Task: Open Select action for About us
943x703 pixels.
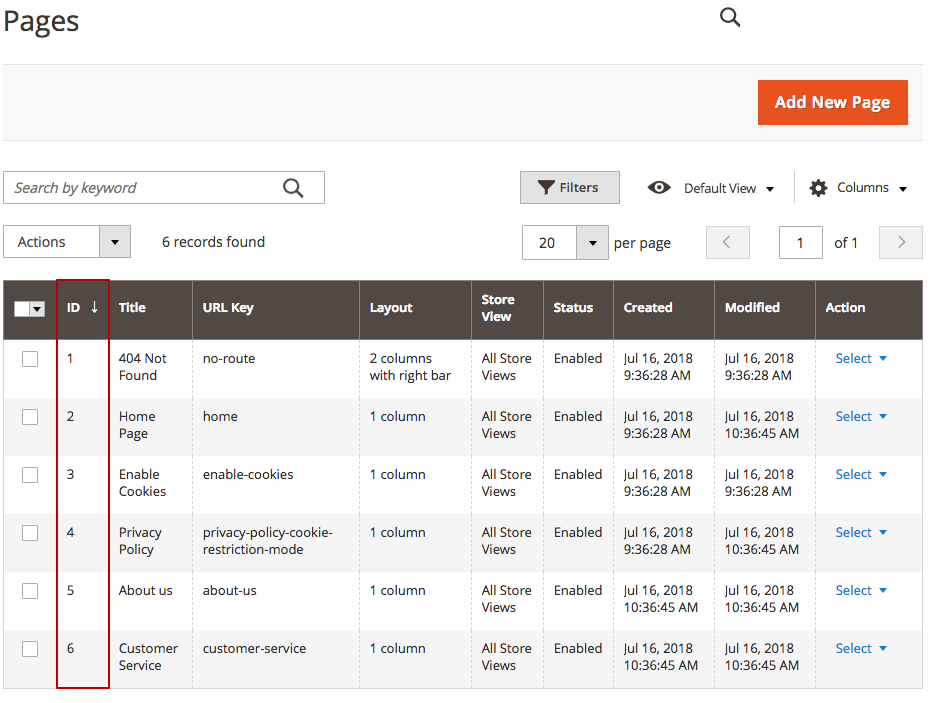Action: click(x=861, y=591)
